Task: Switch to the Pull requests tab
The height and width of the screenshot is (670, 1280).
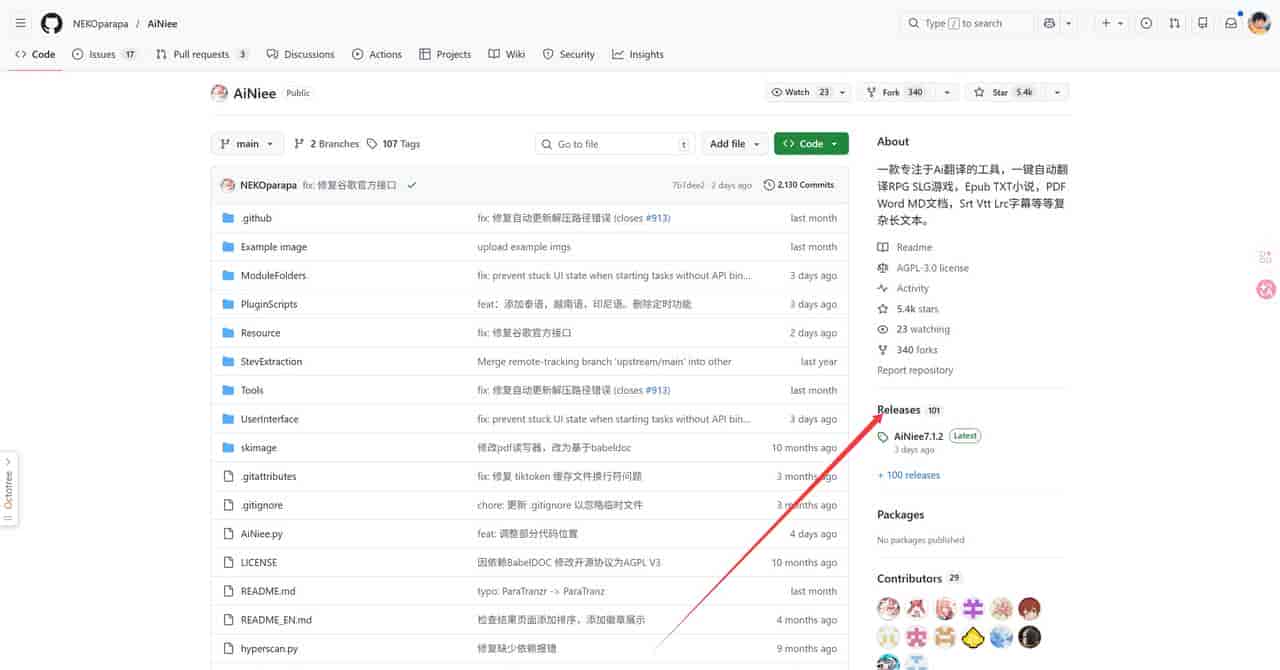Action: (x=202, y=54)
